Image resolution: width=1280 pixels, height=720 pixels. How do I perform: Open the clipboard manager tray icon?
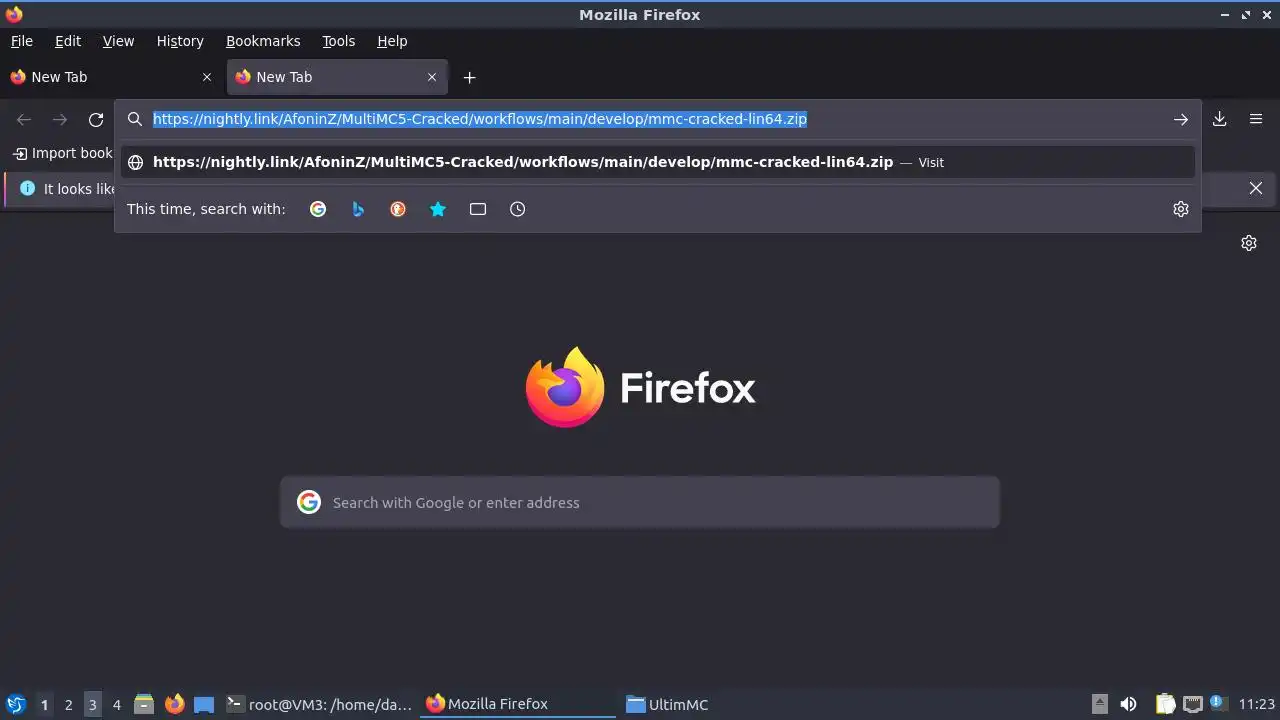click(x=1165, y=704)
